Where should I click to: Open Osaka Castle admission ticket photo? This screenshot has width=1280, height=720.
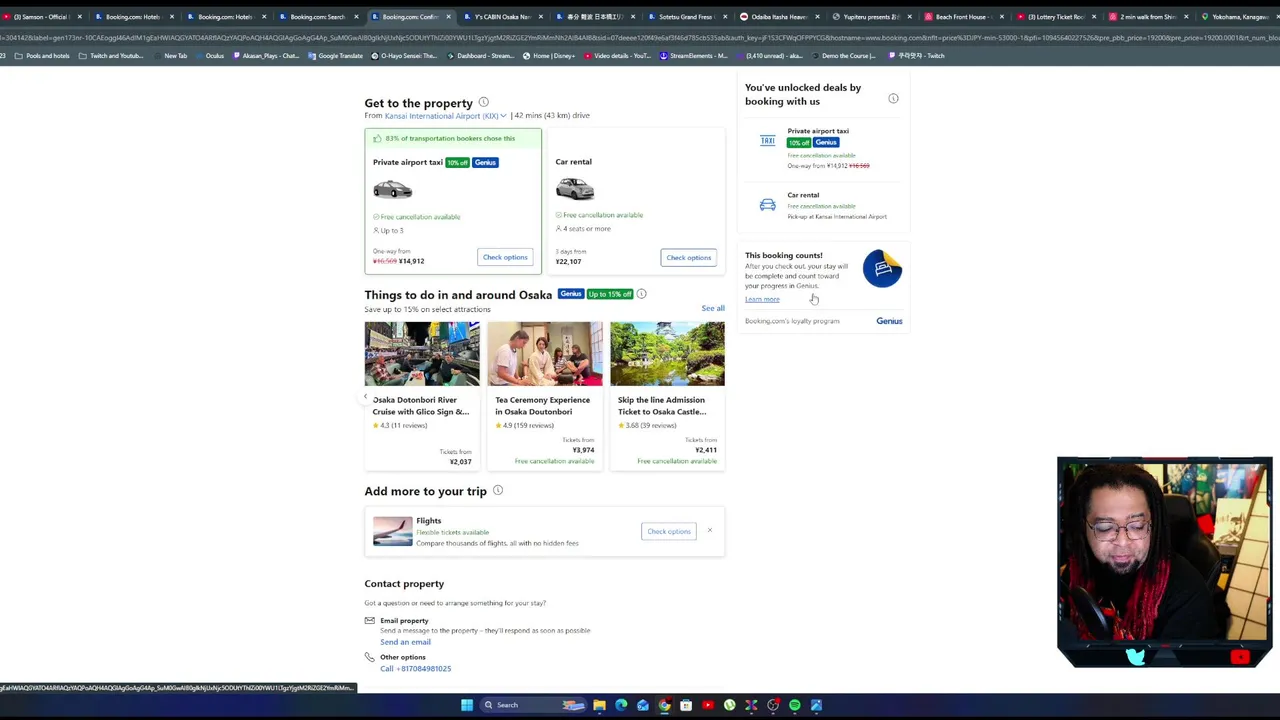[667, 354]
